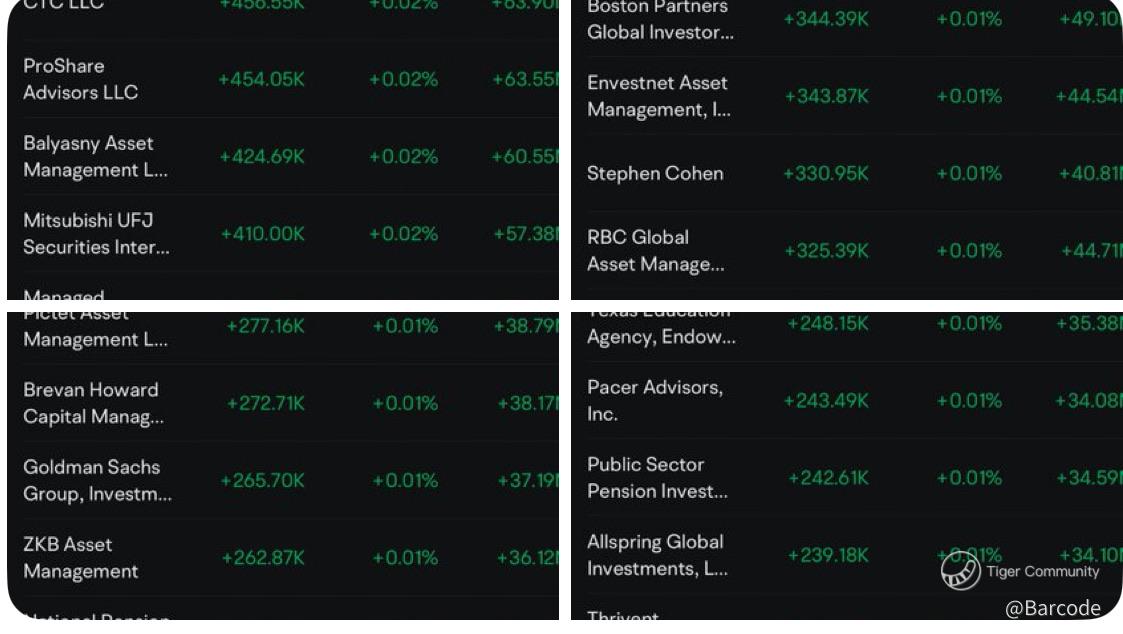
Task: Select Envestnet Asset Management row
Action: (x=657, y=97)
